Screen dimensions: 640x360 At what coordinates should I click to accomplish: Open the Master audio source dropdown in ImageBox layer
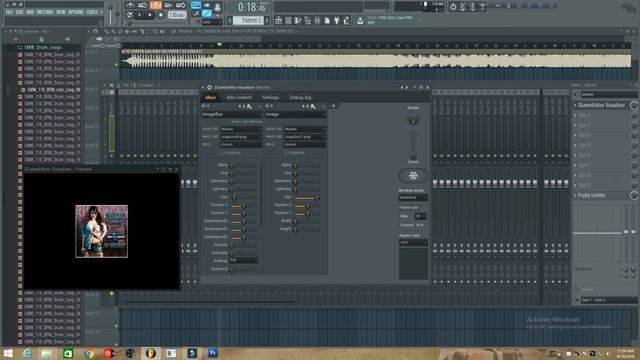coord(241,129)
